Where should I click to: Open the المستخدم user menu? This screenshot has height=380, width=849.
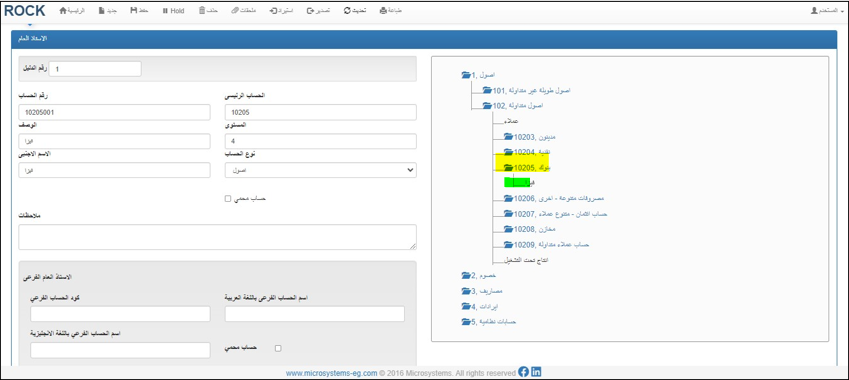click(x=827, y=11)
